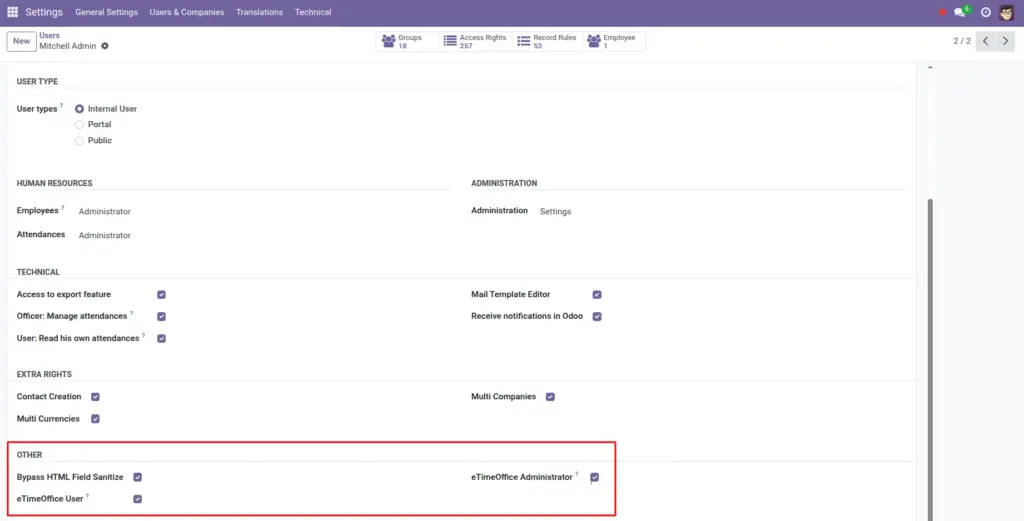The width and height of the screenshot is (1024, 521).
Task: Open the General Settings menu
Action: coord(106,12)
